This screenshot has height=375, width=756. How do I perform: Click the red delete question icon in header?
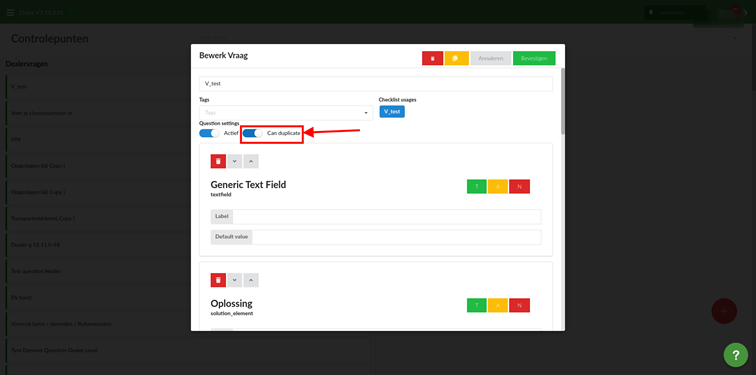pyautogui.click(x=432, y=58)
